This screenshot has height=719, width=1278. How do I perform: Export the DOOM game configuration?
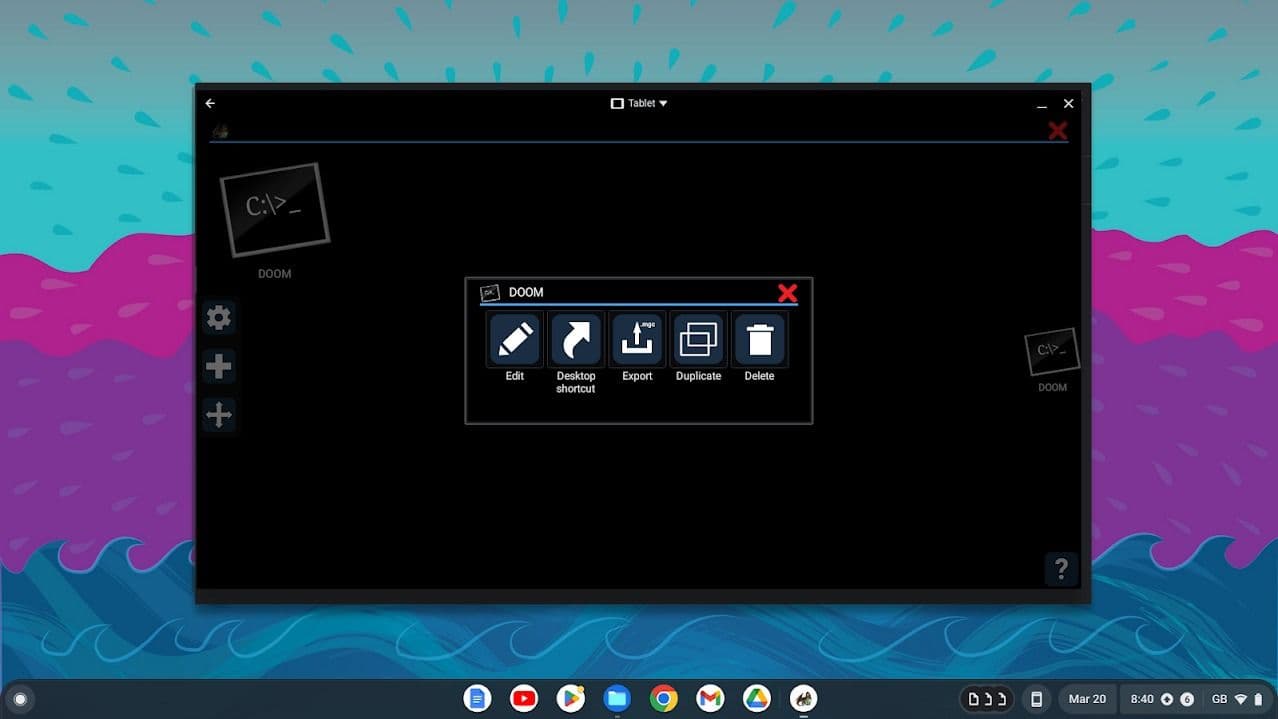(x=637, y=339)
